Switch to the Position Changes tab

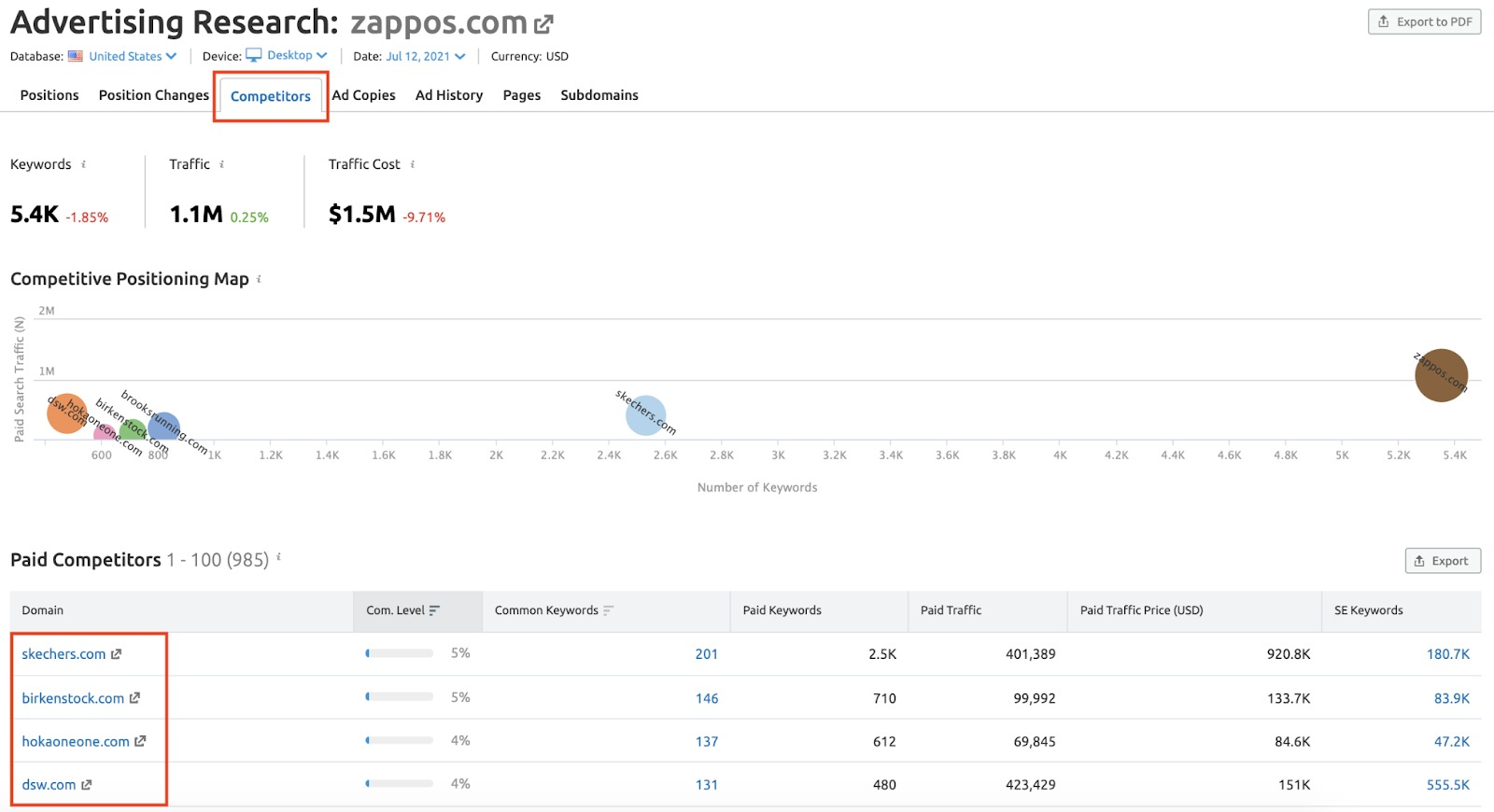point(154,95)
